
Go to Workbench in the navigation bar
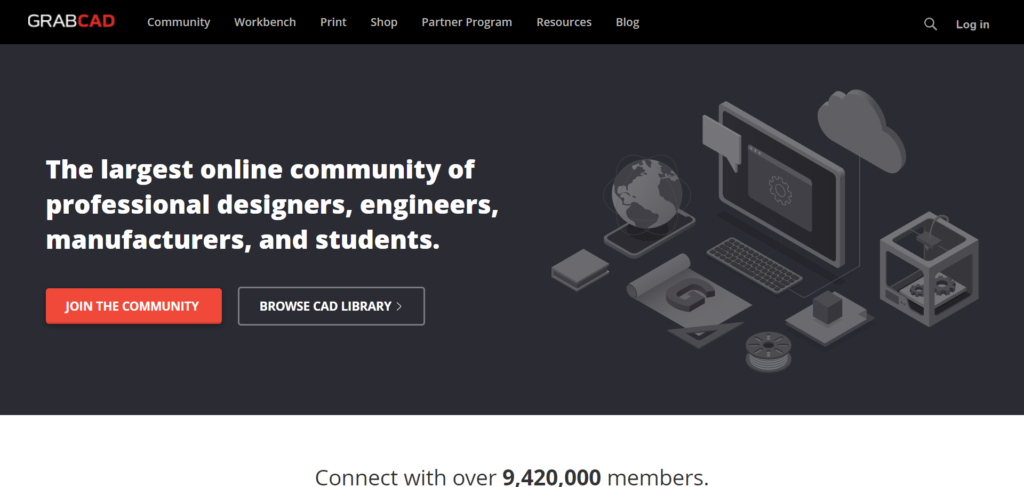[x=264, y=22]
